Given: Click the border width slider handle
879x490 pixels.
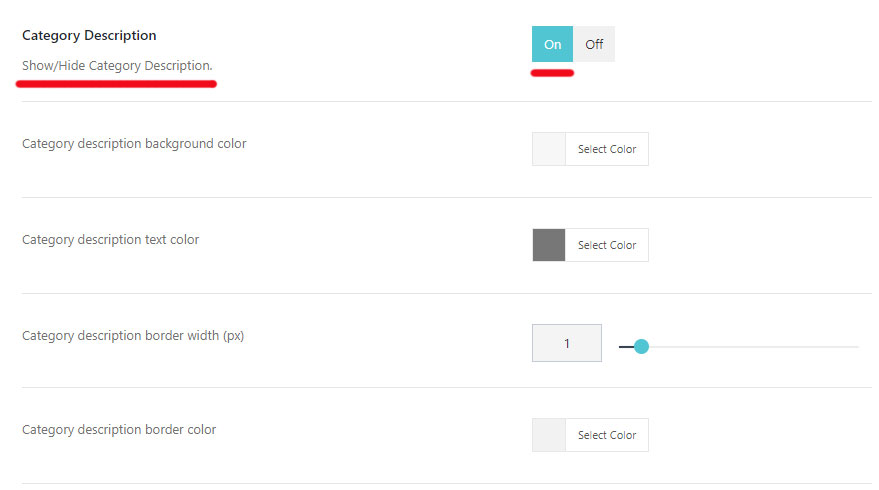Looking at the screenshot, I should coord(641,346).
